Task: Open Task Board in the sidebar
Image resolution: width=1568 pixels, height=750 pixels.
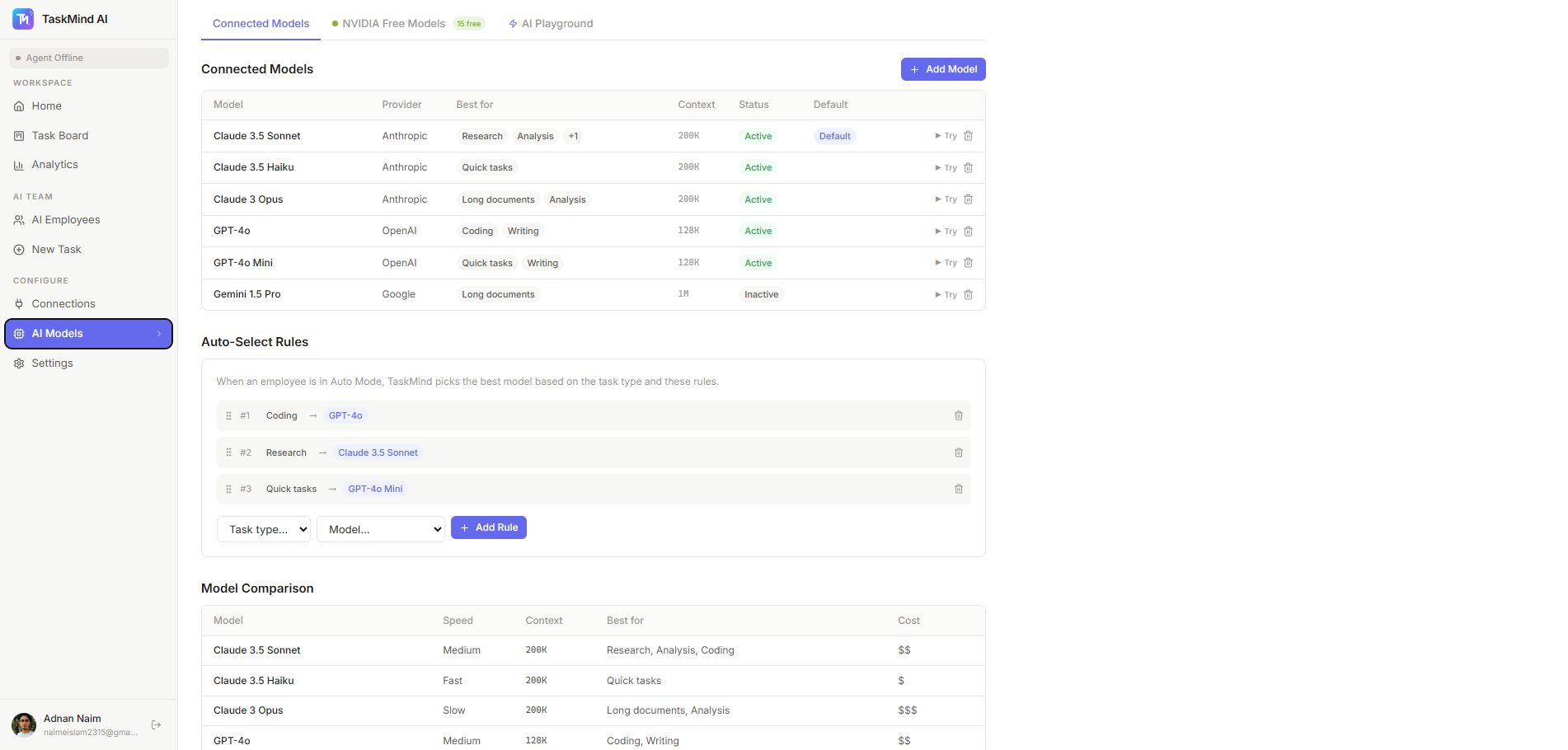Action: tap(88, 136)
